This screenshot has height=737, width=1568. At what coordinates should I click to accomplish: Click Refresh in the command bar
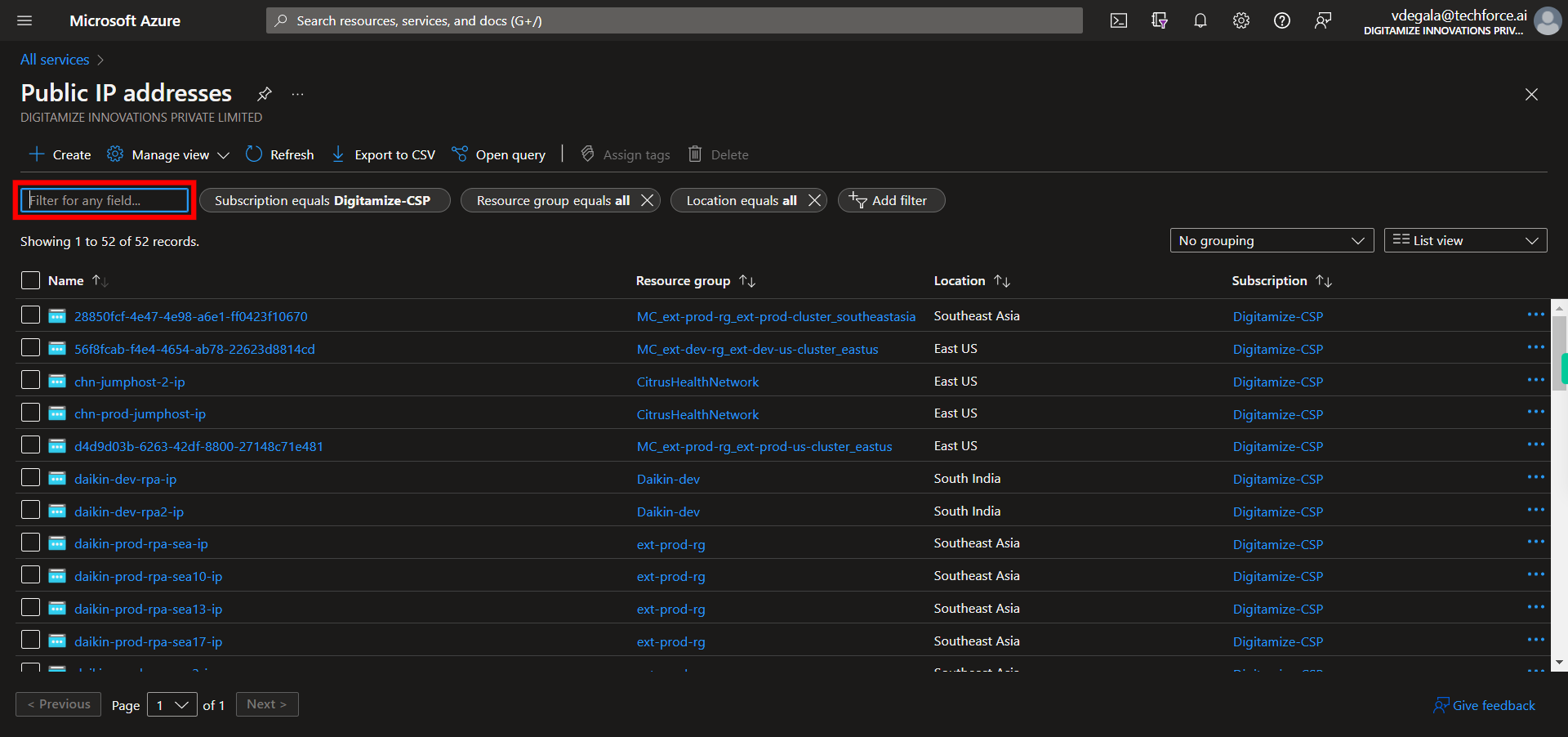click(279, 154)
